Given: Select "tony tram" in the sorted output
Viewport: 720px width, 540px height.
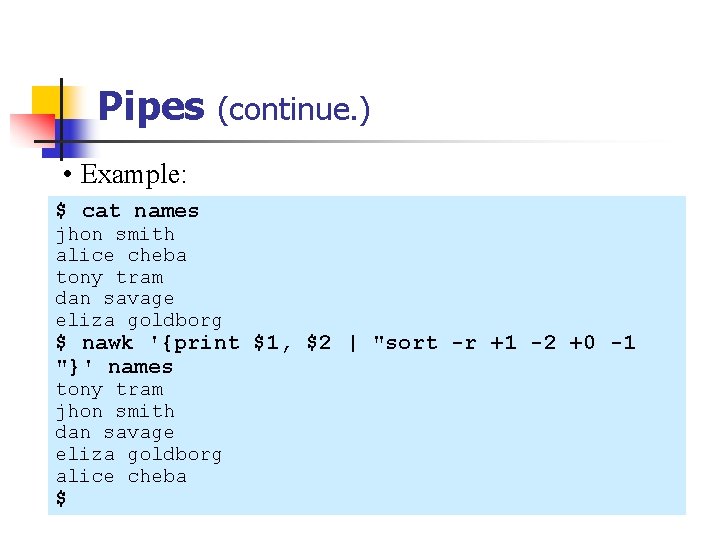Looking at the screenshot, I should (x=109, y=389).
